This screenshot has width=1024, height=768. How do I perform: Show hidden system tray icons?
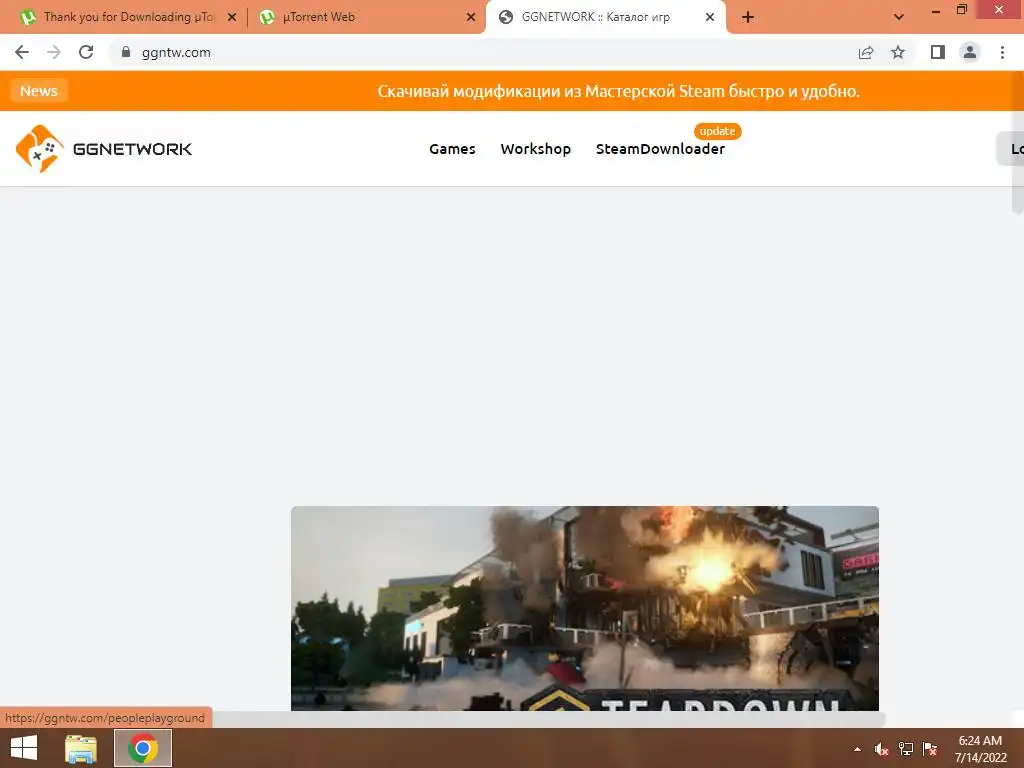857,749
